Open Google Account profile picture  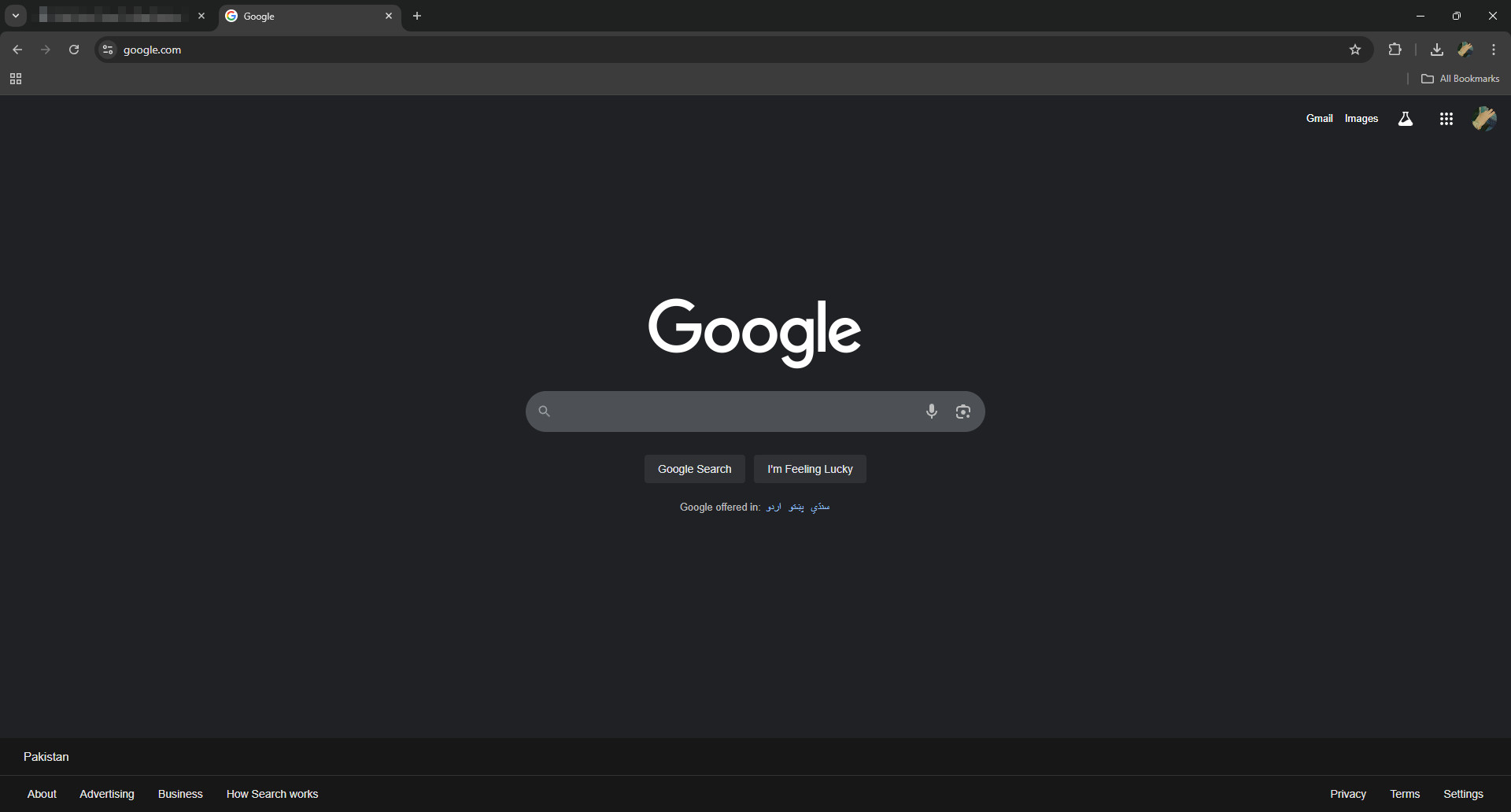[1485, 119]
